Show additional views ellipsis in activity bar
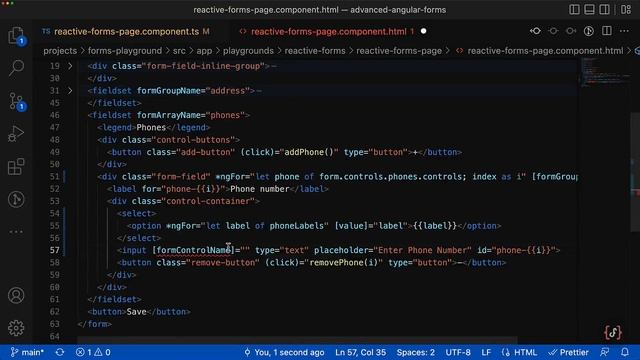Image resolution: width=640 pixels, height=360 pixels. click(16, 232)
